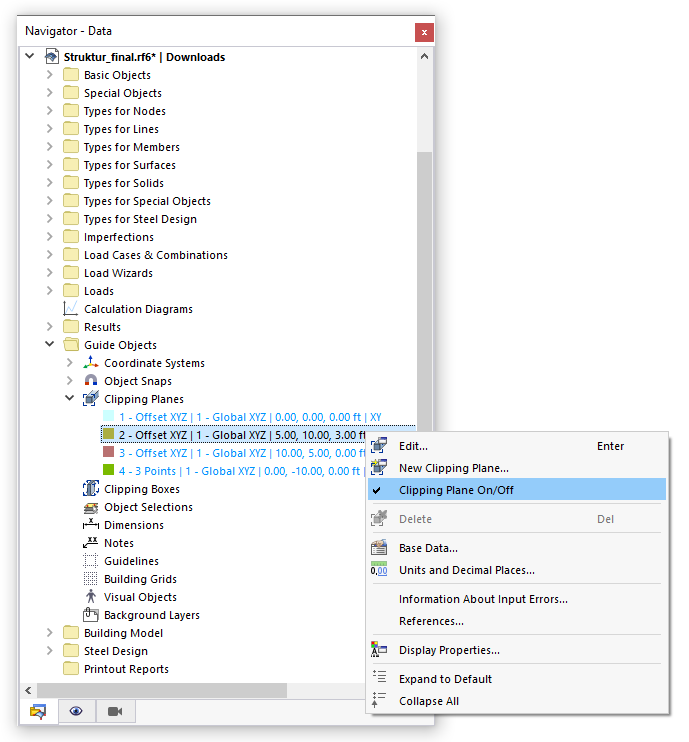Toggle Clipping Plane On/Off checkmark entry

pos(517,490)
